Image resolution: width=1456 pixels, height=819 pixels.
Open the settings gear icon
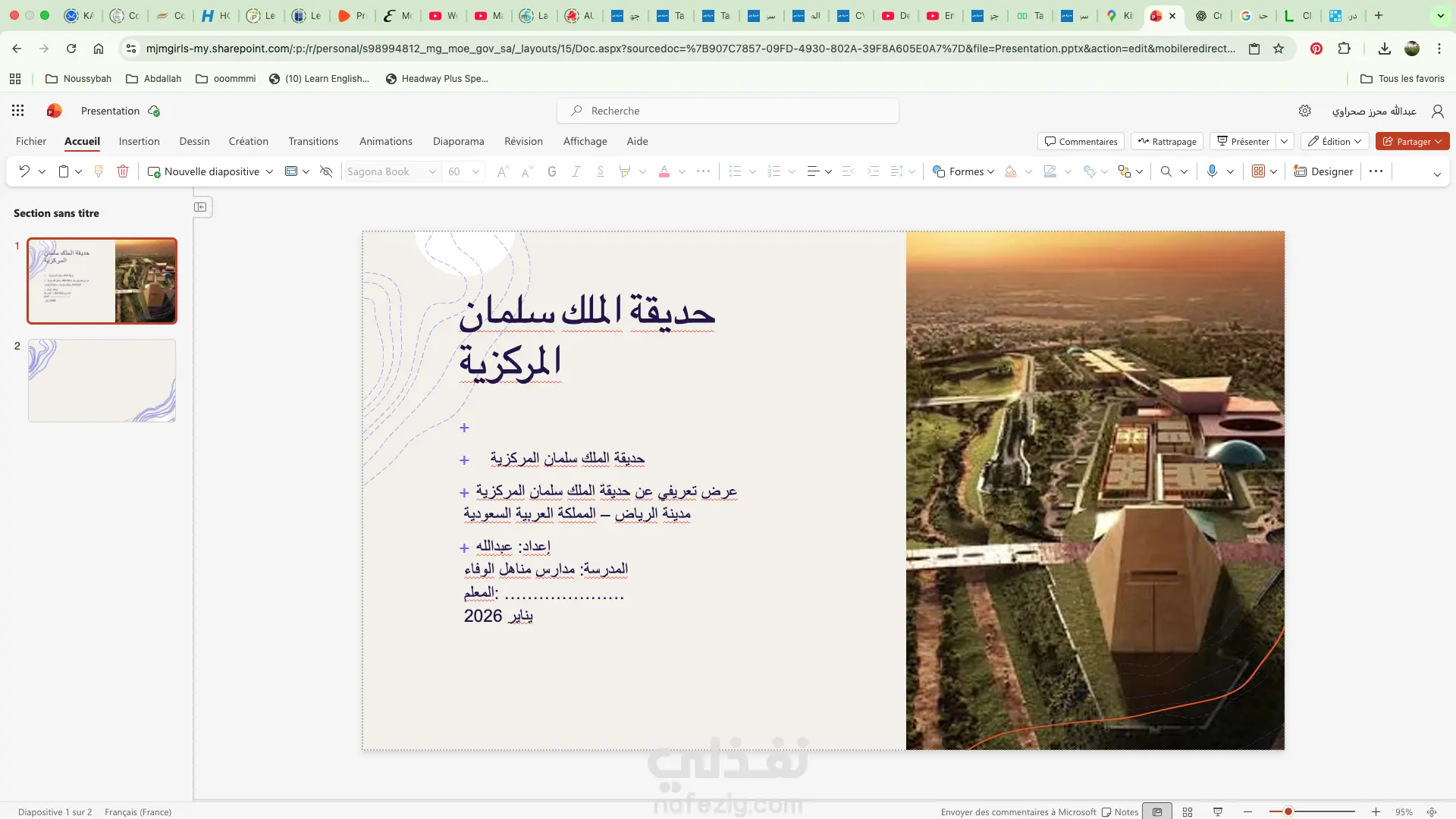[1304, 111]
